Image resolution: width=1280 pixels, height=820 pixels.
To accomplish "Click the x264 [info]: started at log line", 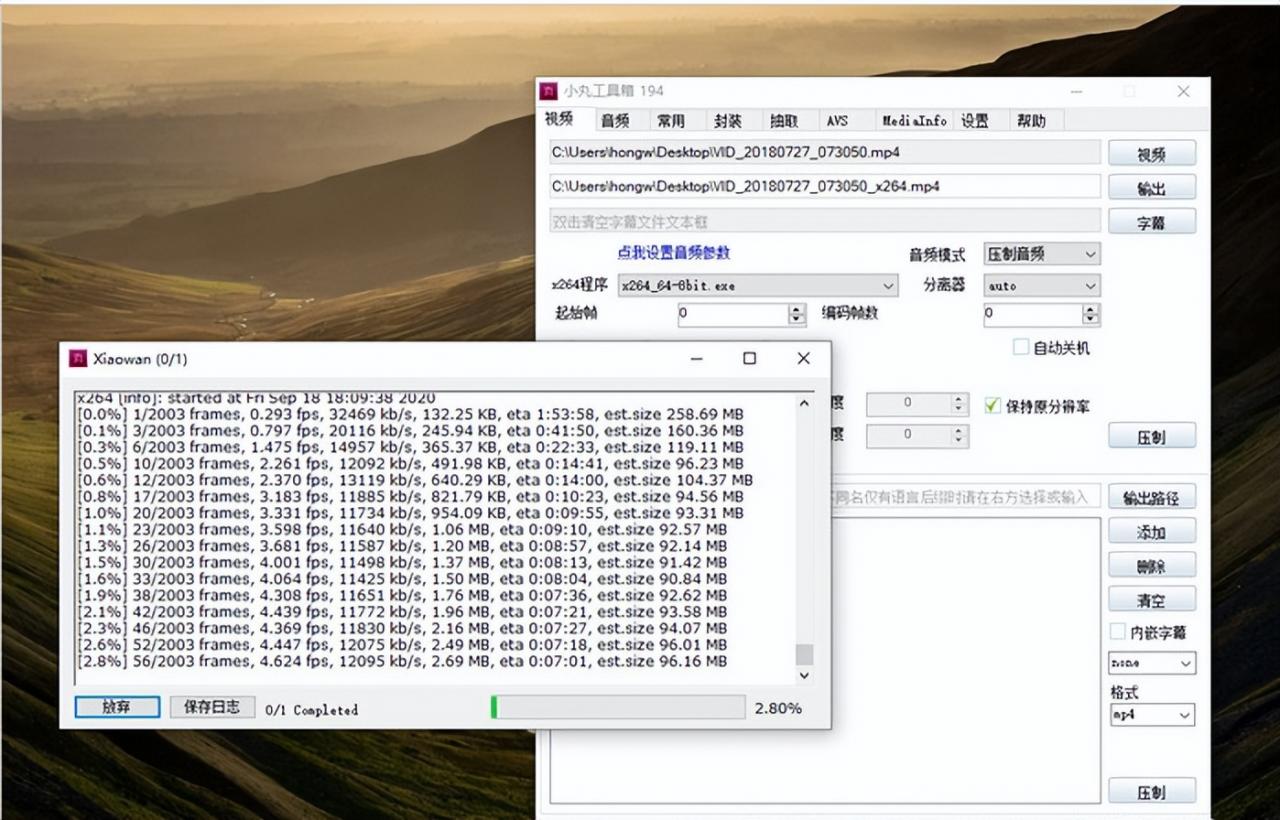I will click(x=256, y=399).
